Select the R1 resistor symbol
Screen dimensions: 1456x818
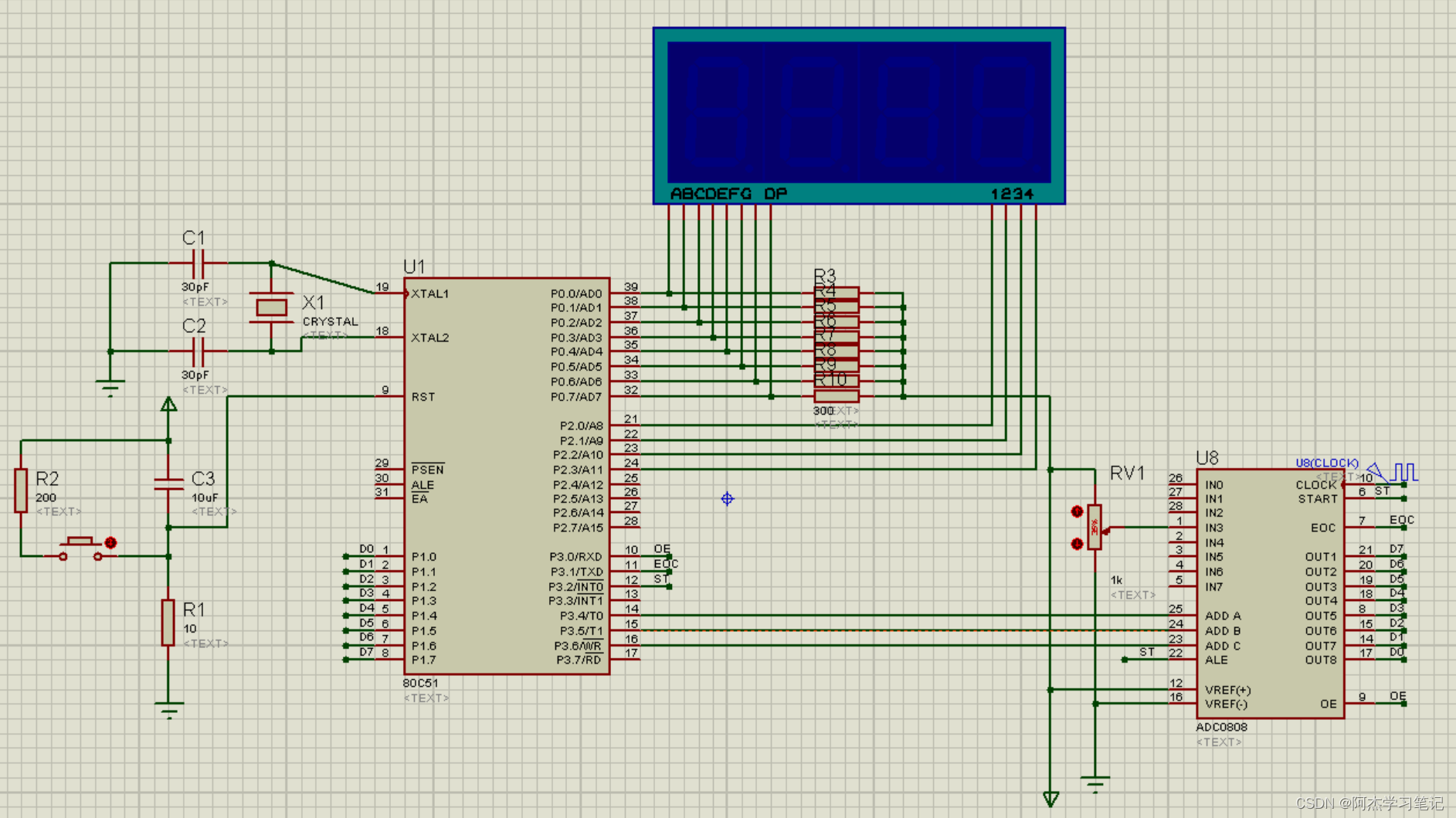click(168, 622)
